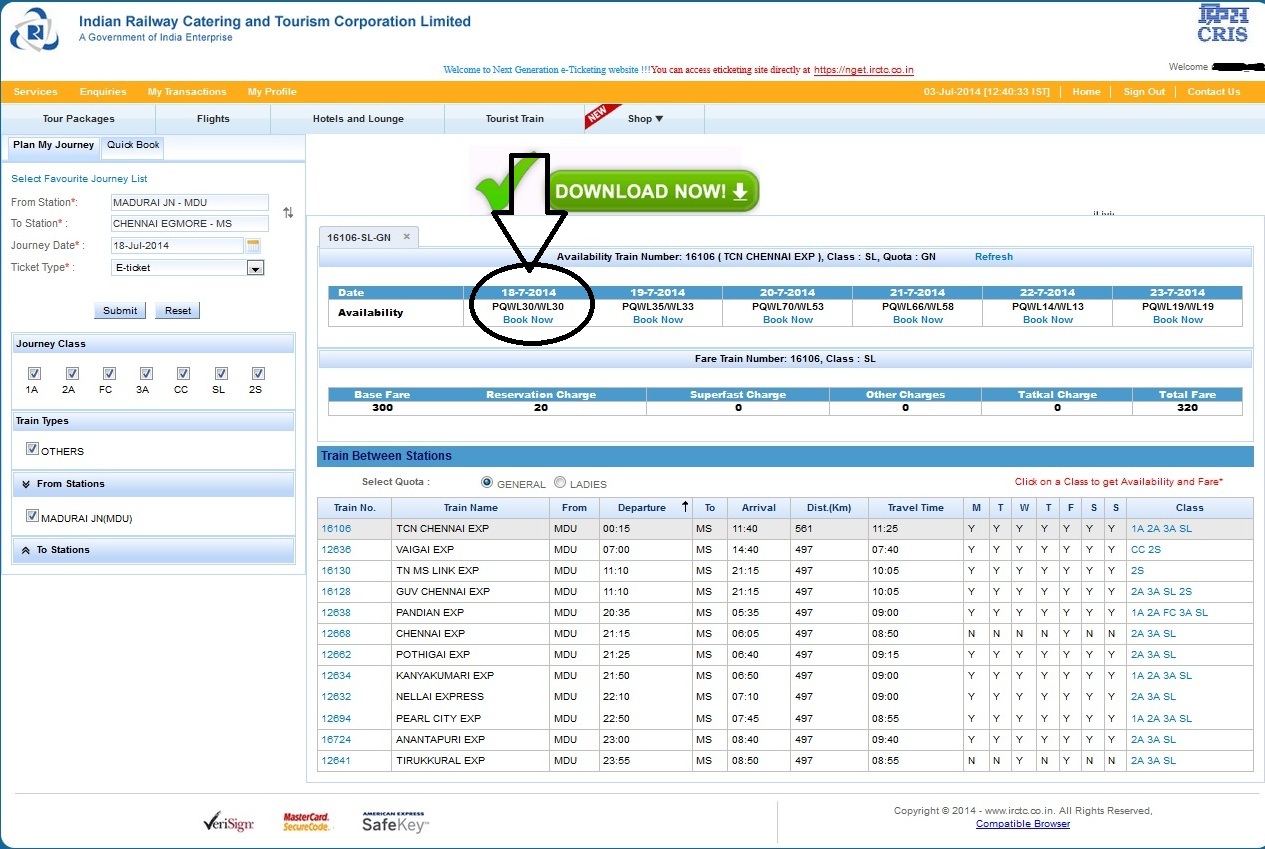Switch to the Plan My Journey tab
1265x849 pixels.
pos(54,146)
